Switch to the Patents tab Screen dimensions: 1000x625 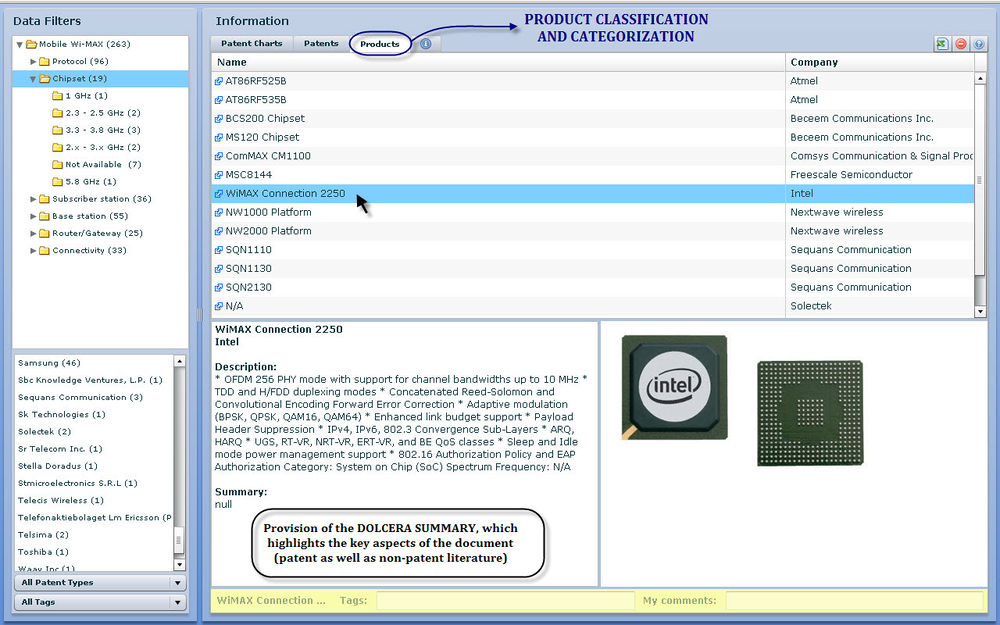(x=320, y=43)
